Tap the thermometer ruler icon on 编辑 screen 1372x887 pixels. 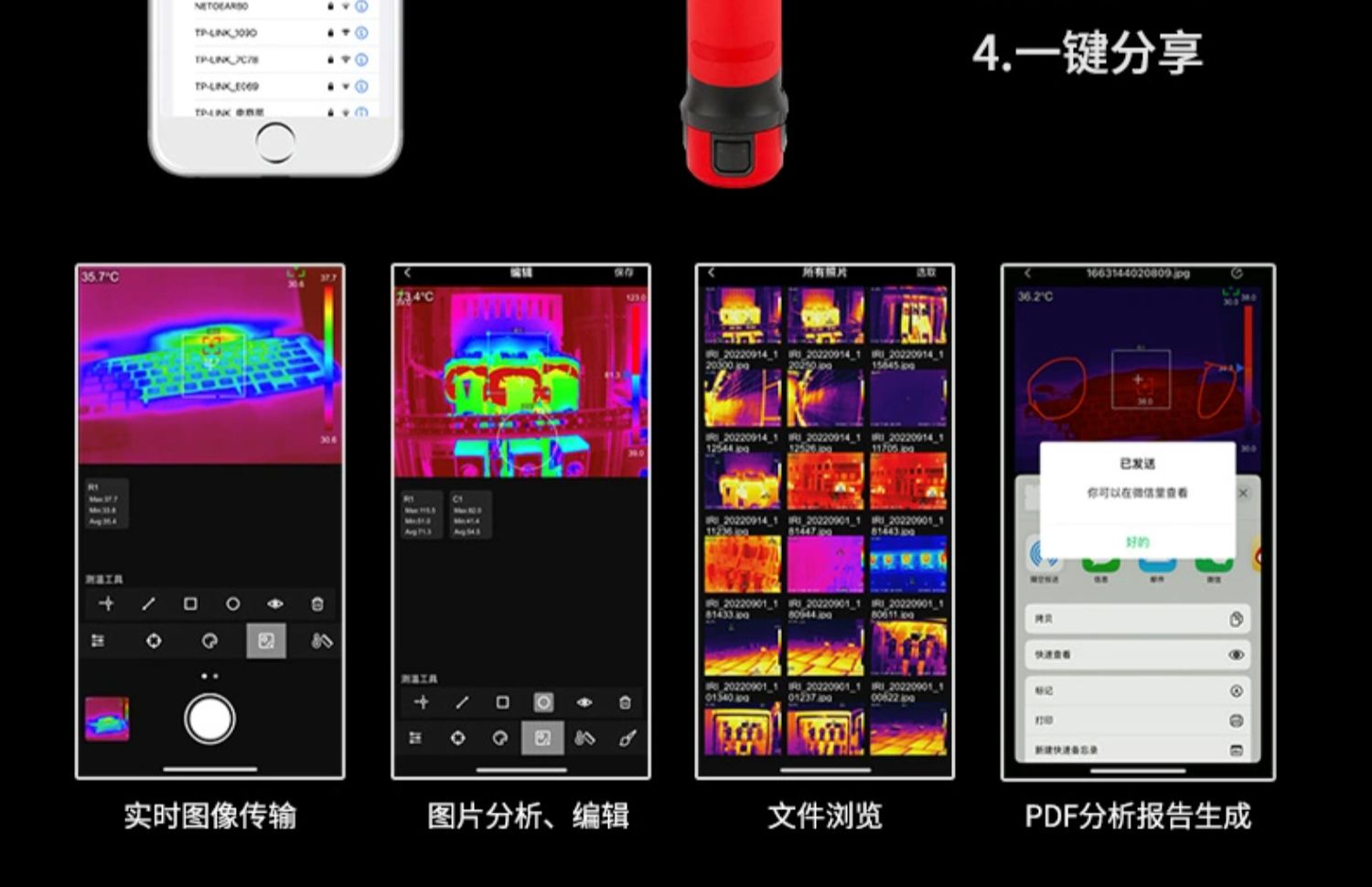(584, 738)
